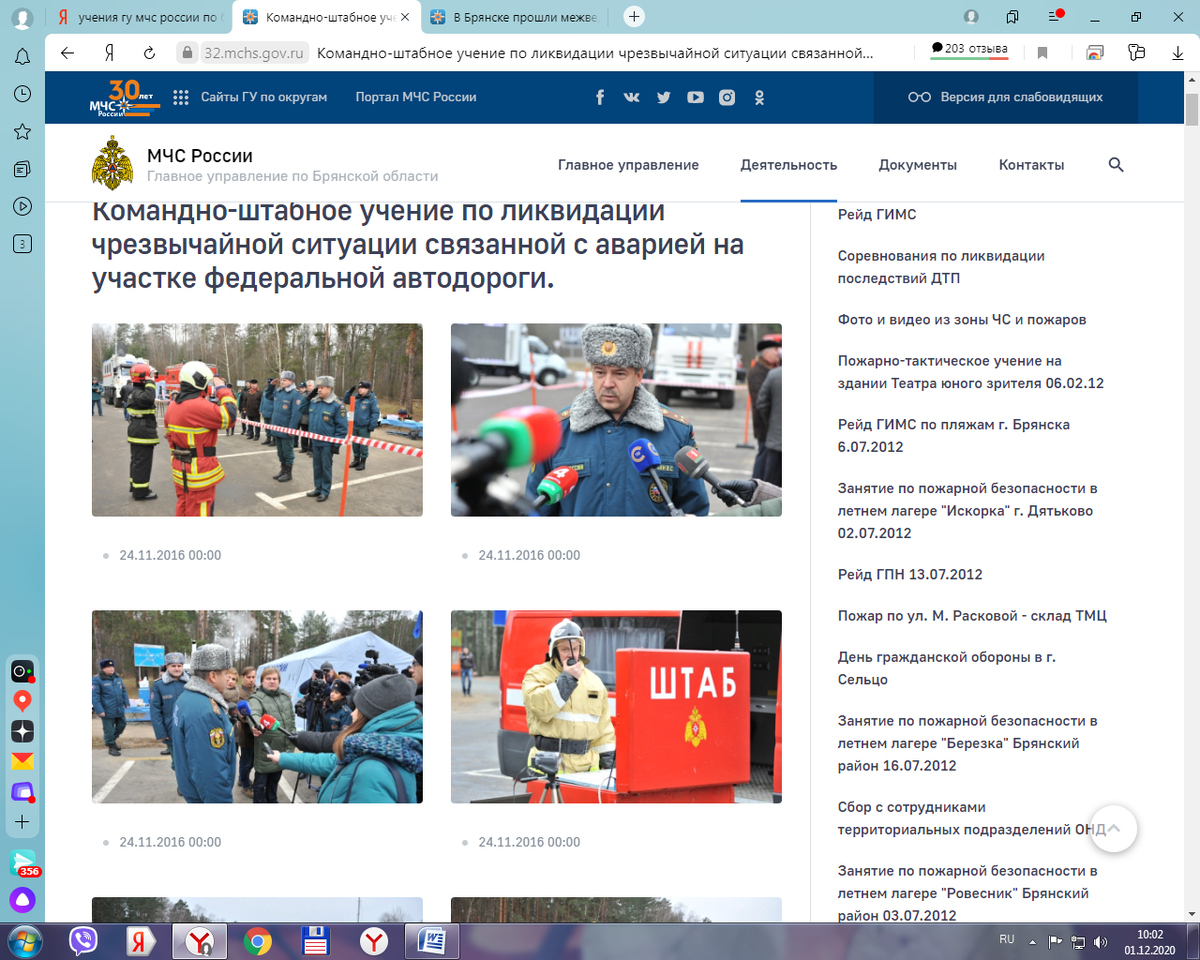Open Viber from the taskbar

(x=84, y=941)
